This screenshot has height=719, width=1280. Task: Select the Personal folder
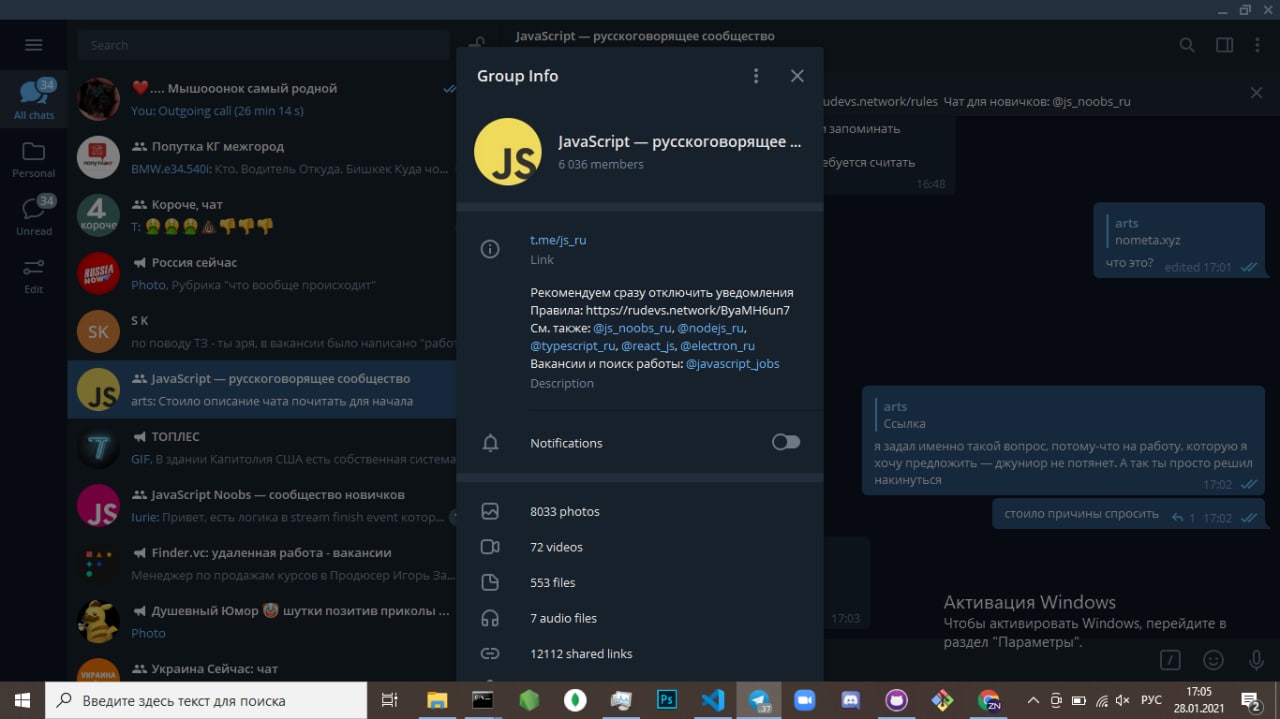tap(34, 160)
